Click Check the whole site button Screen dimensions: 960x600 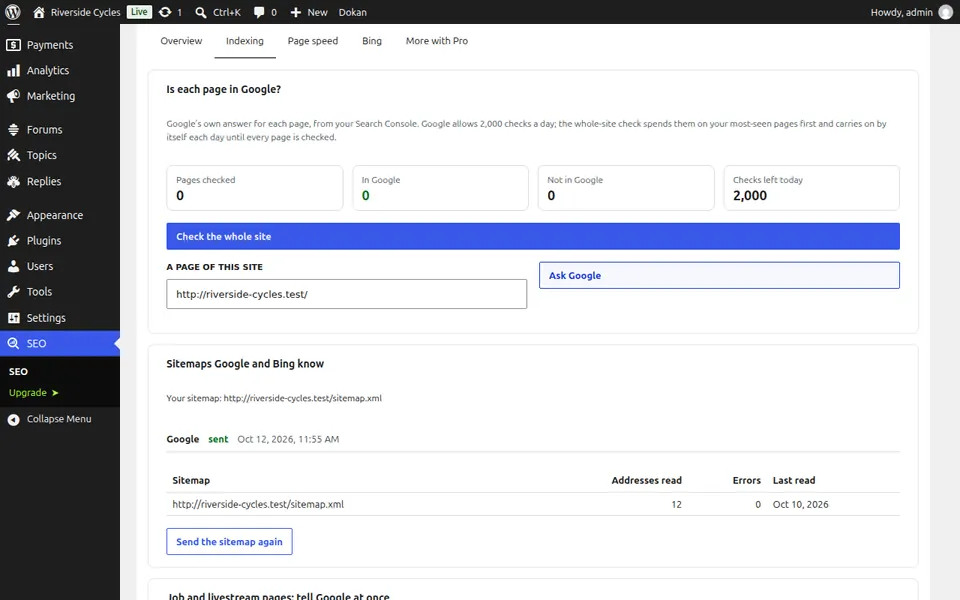pyautogui.click(x=533, y=236)
